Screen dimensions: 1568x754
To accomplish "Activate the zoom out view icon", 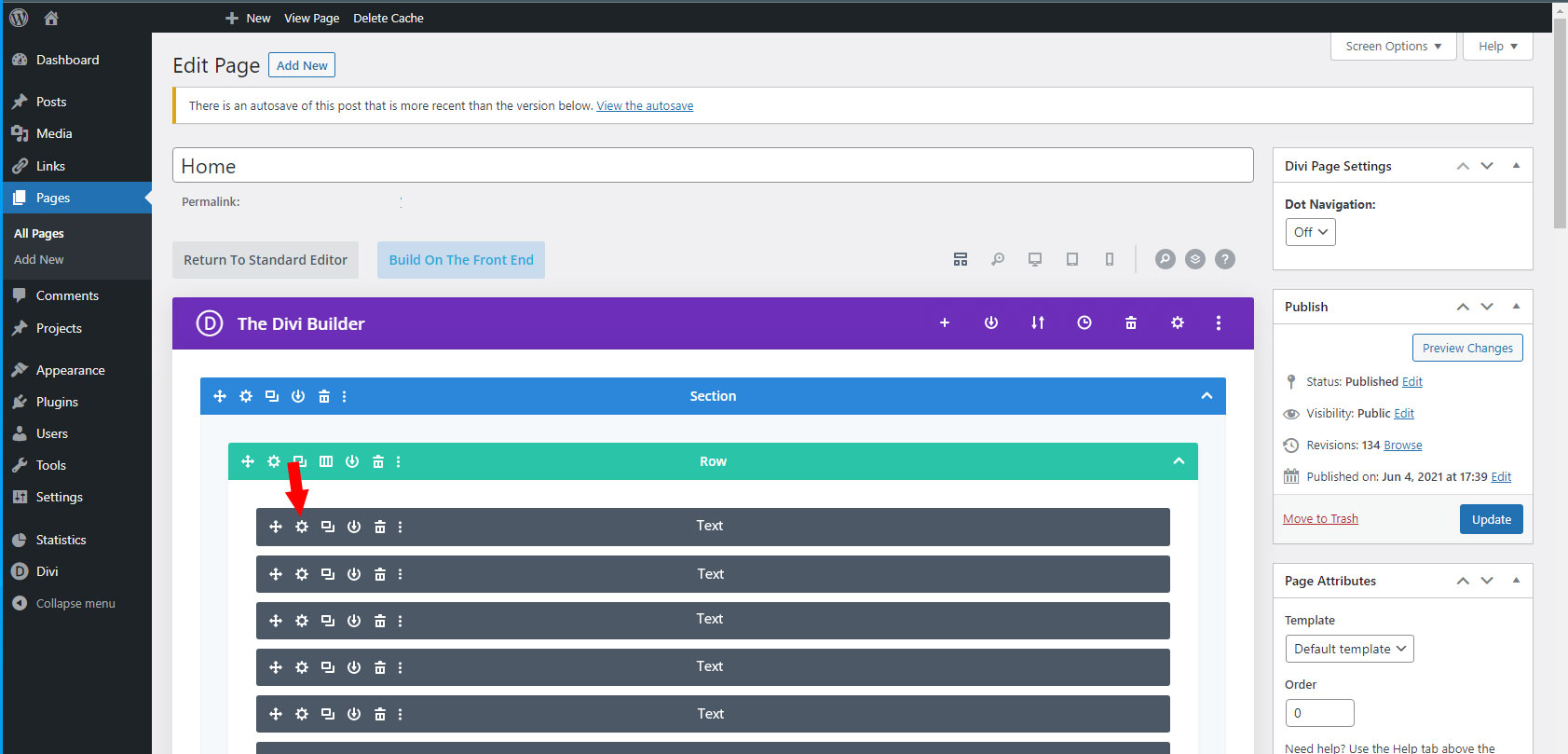I will click(x=998, y=259).
